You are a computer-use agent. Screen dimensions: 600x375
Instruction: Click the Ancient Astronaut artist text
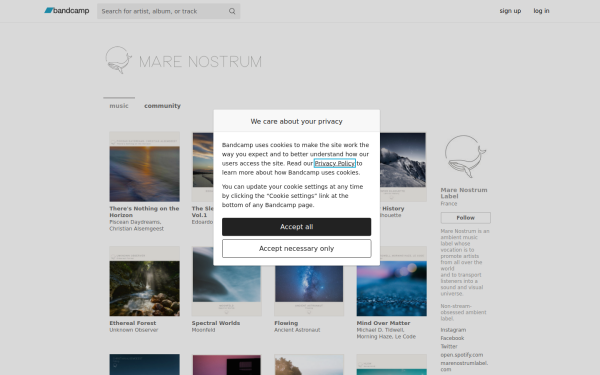297,330
